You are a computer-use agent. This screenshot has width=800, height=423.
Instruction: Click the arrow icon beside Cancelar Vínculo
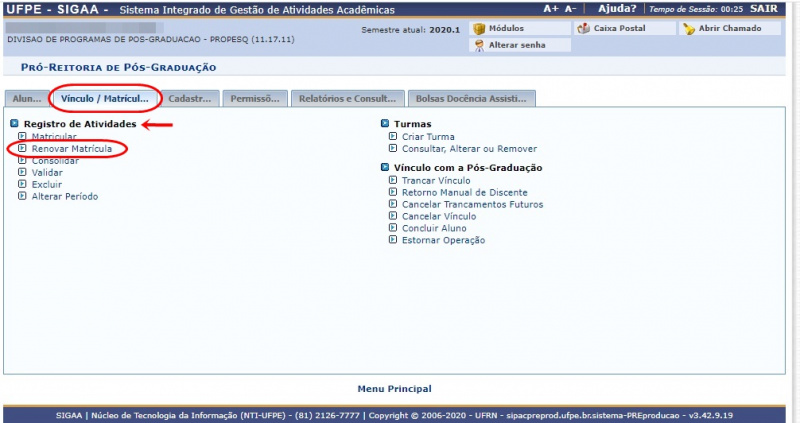[392, 216]
